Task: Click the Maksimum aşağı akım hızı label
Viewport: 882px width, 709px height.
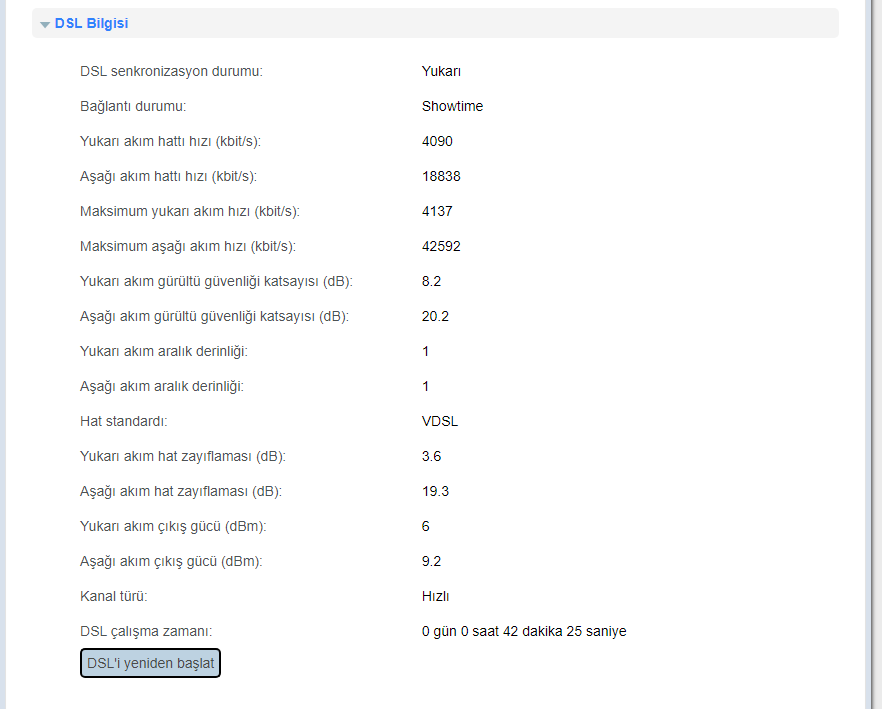Action: (x=188, y=246)
